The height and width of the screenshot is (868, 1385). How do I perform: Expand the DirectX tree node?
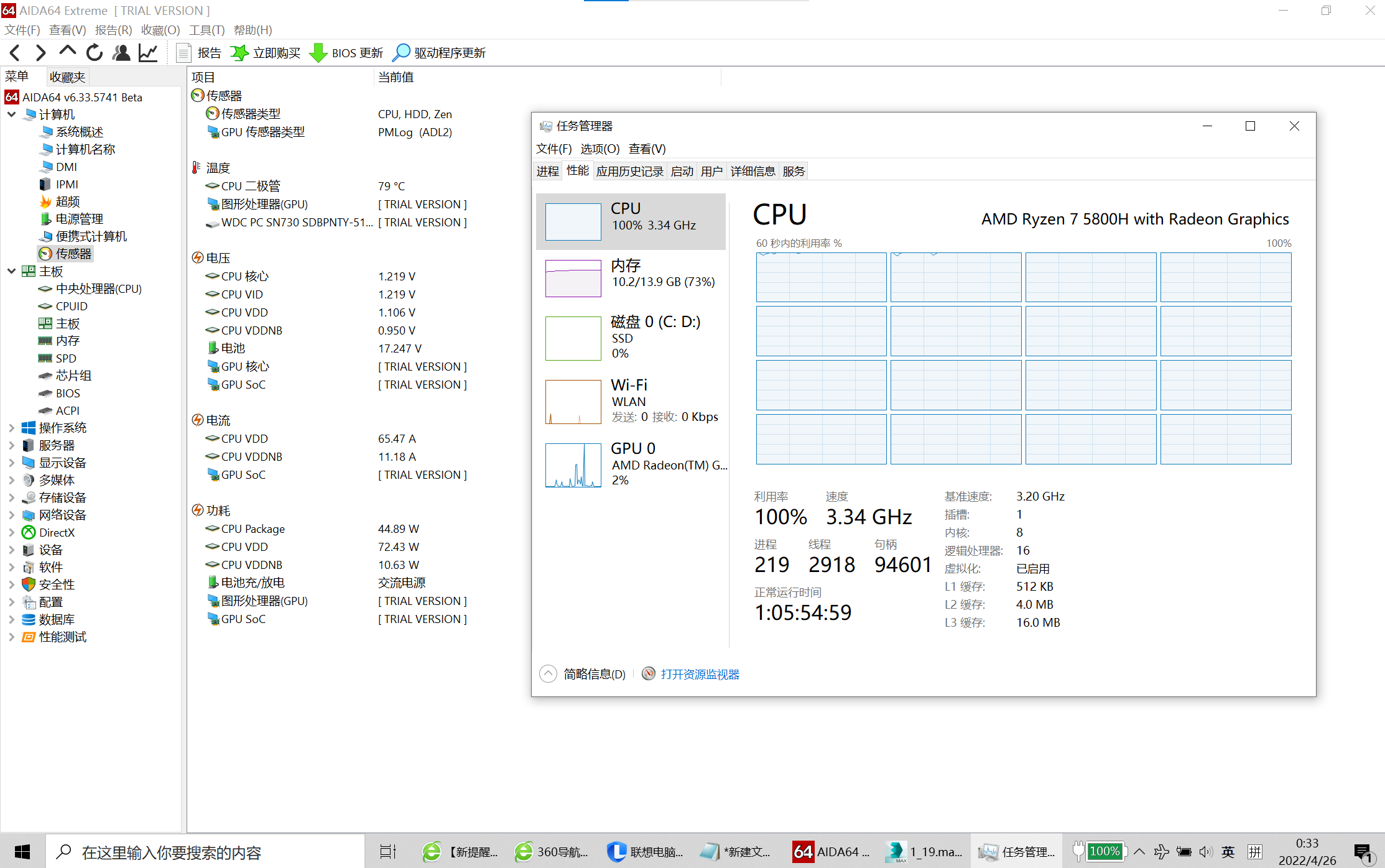[x=11, y=532]
